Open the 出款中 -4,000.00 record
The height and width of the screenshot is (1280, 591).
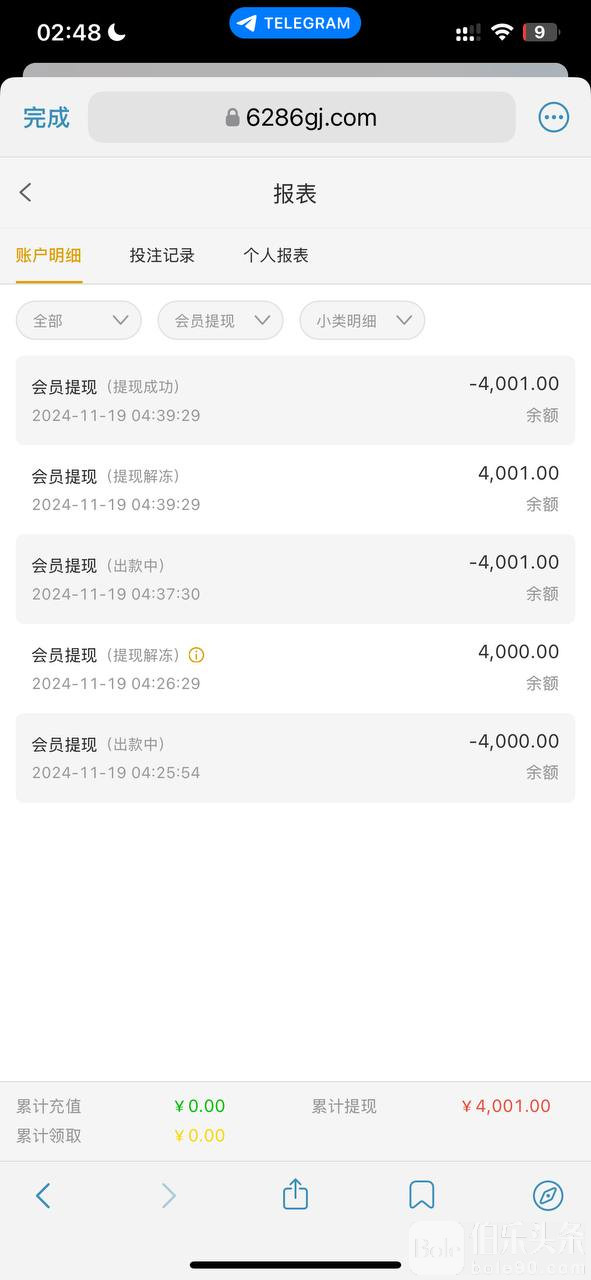295,758
